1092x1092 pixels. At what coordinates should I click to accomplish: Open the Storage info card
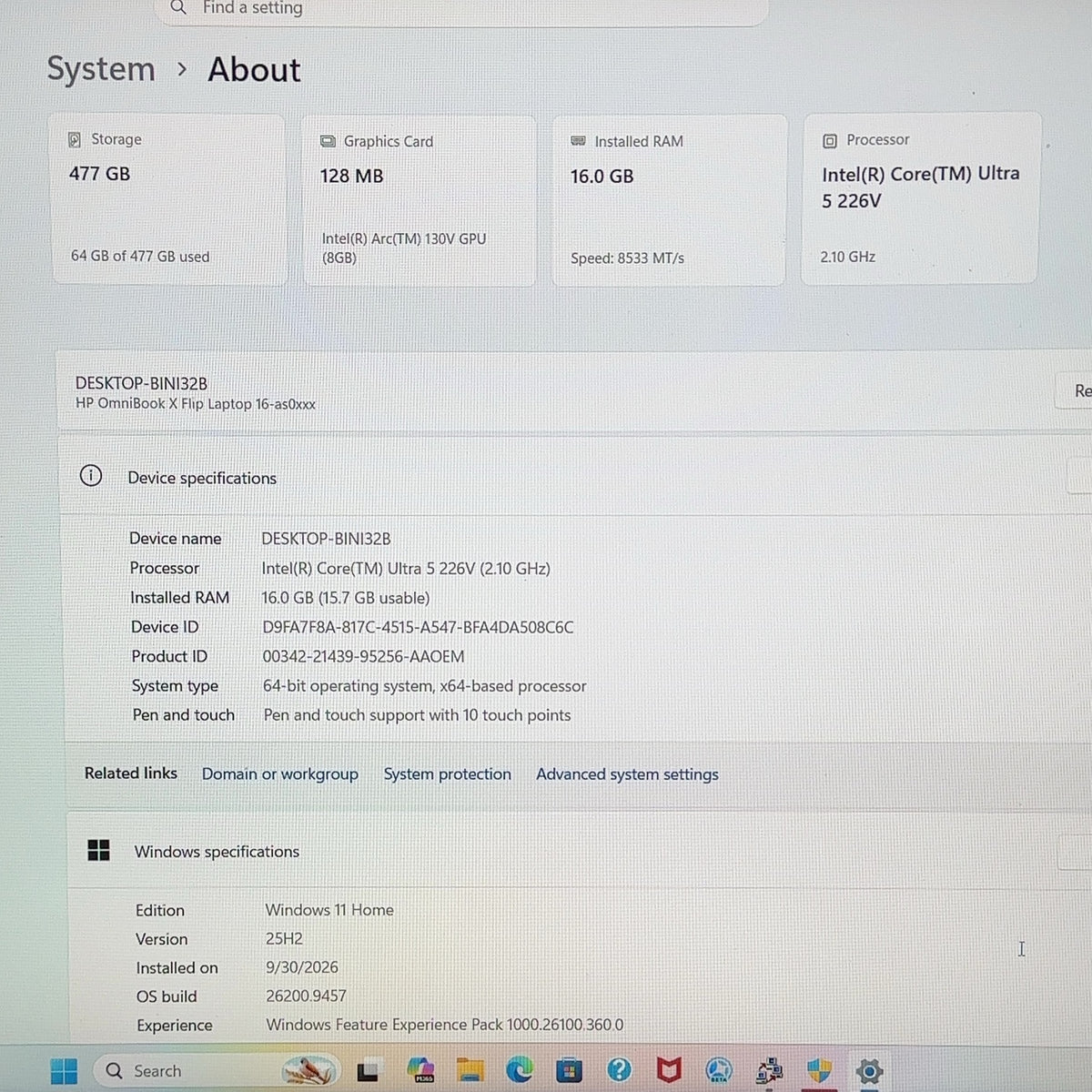tap(168, 199)
